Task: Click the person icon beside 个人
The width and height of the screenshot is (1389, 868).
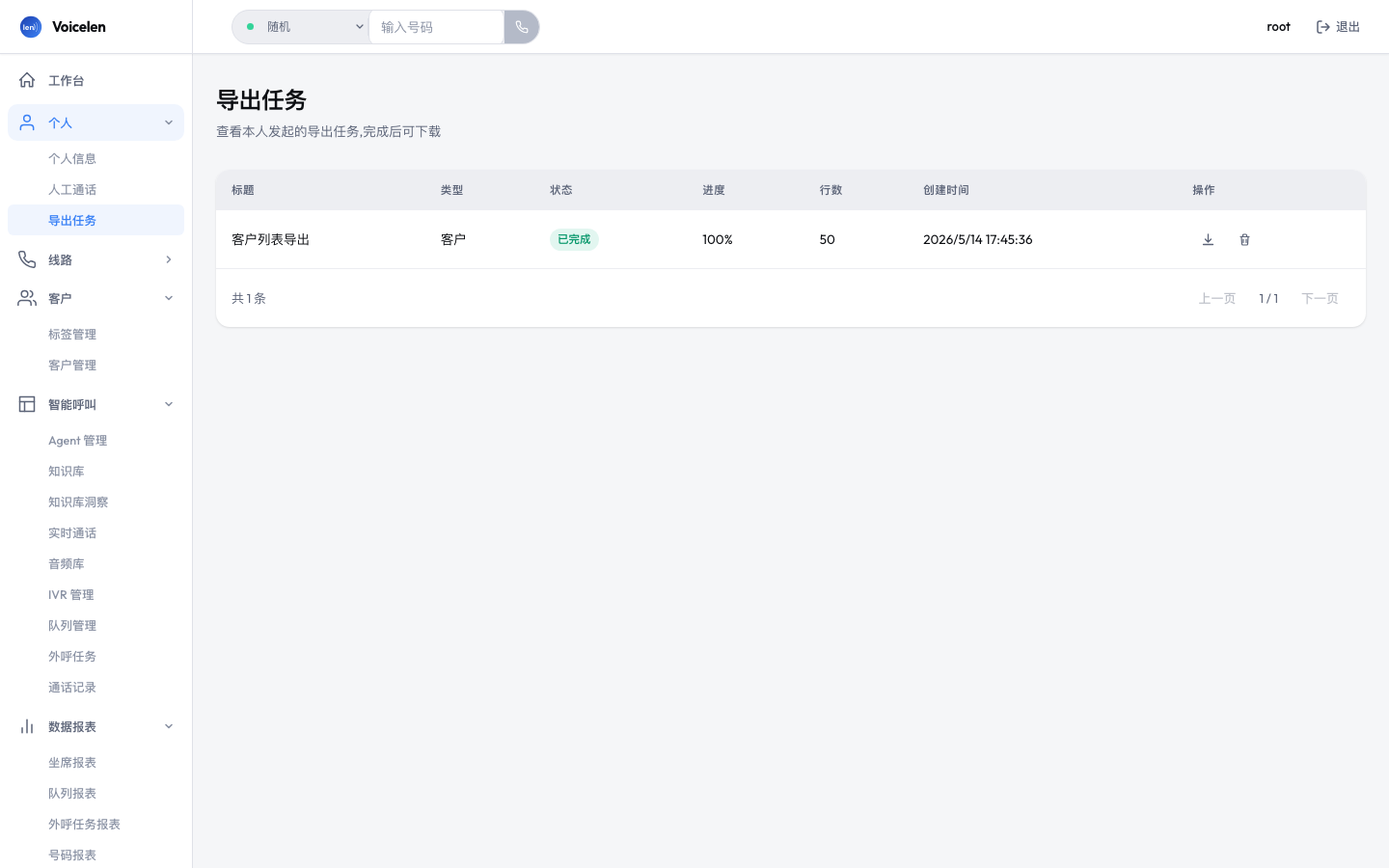Action: (x=27, y=122)
